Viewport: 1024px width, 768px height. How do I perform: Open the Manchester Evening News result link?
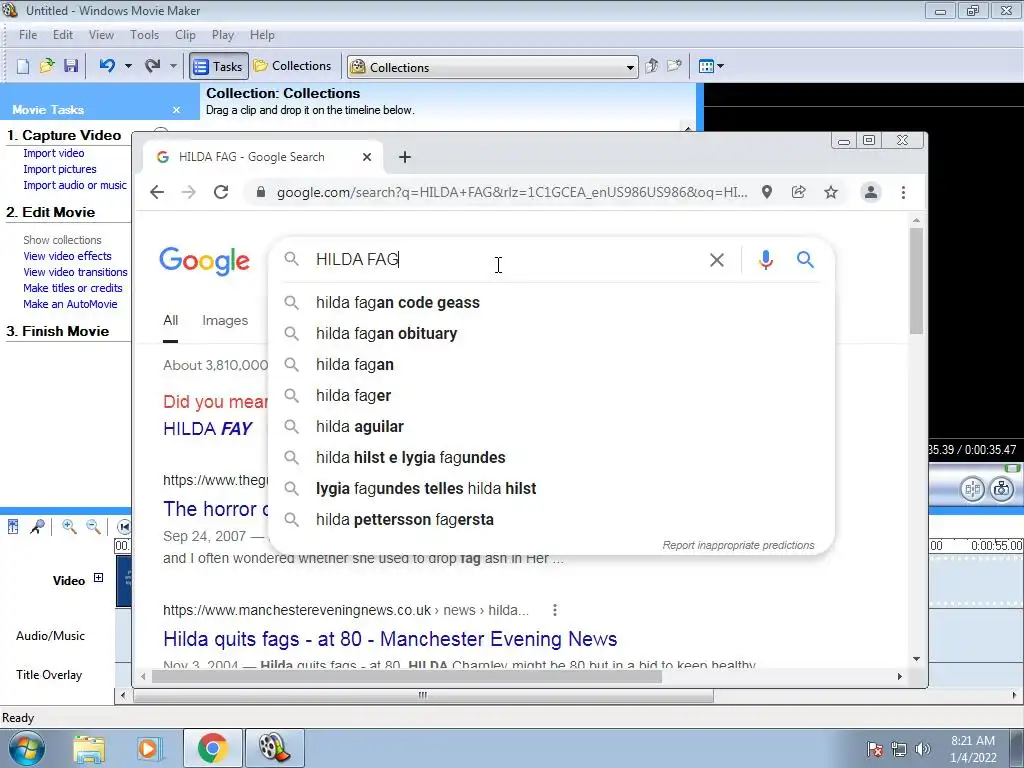coord(390,639)
